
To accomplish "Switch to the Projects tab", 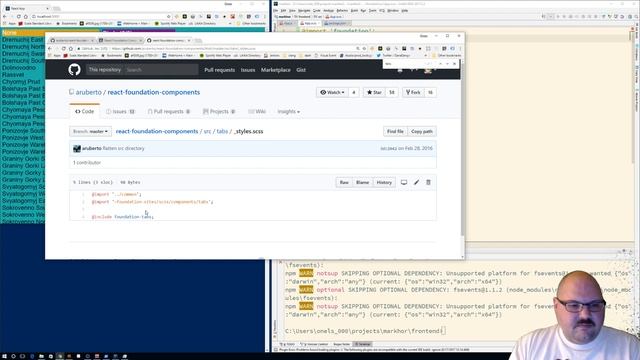I will click(219, 111).
